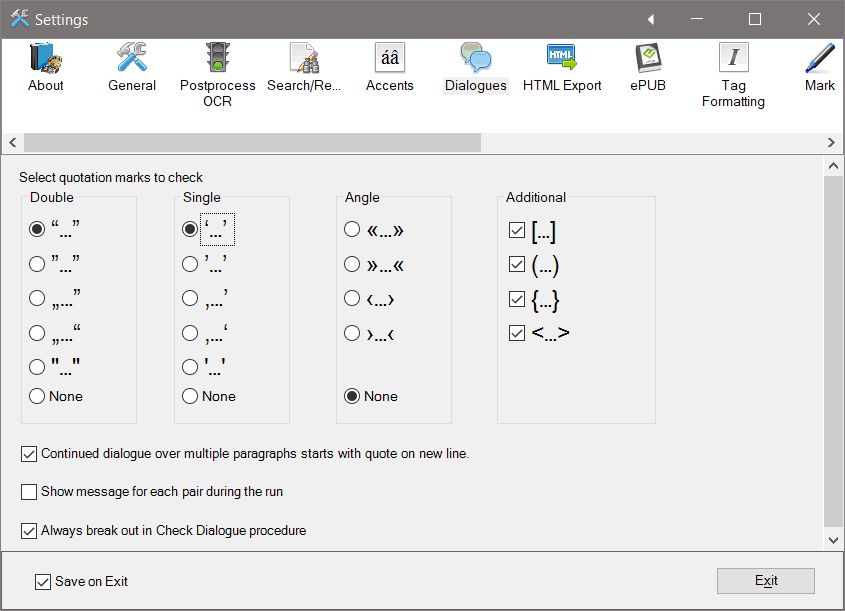The image size is (845, 611).
Task: Select Angle »...« reversed guillemets option
Action: click(x=352, y=264)
